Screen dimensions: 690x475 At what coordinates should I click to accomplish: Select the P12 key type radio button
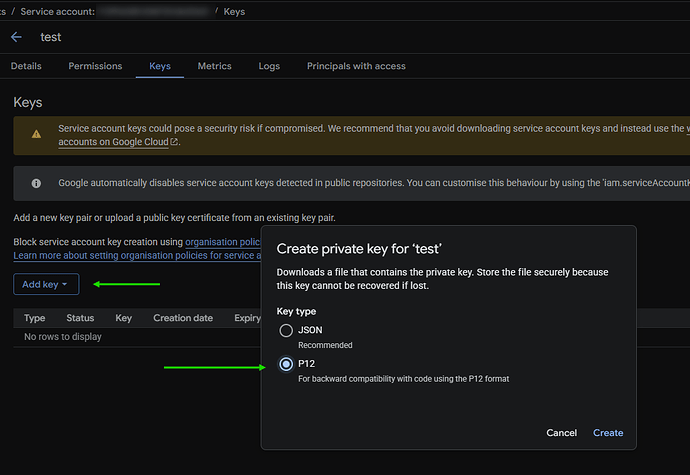pos(287,365)
